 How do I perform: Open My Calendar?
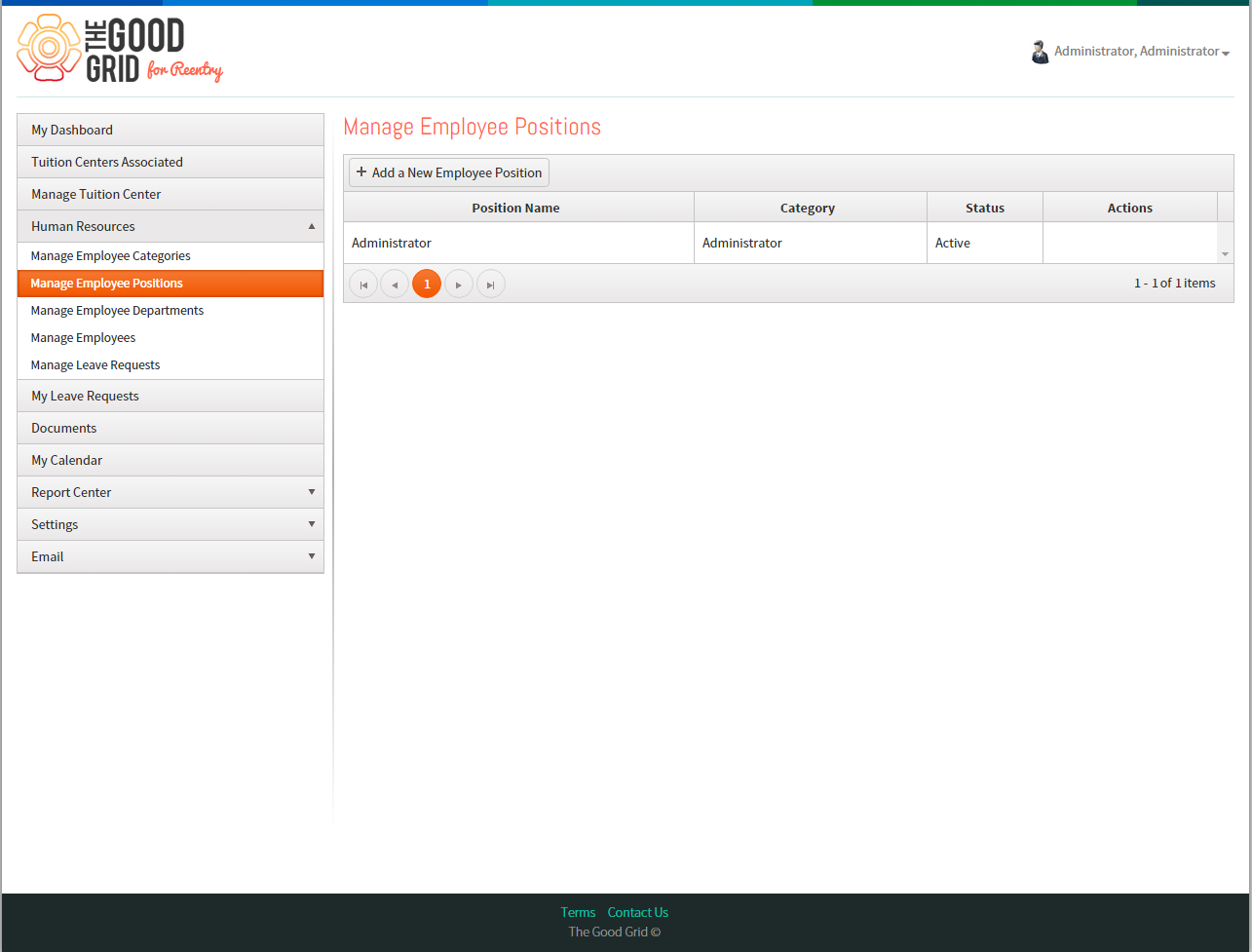pos(171,460)
